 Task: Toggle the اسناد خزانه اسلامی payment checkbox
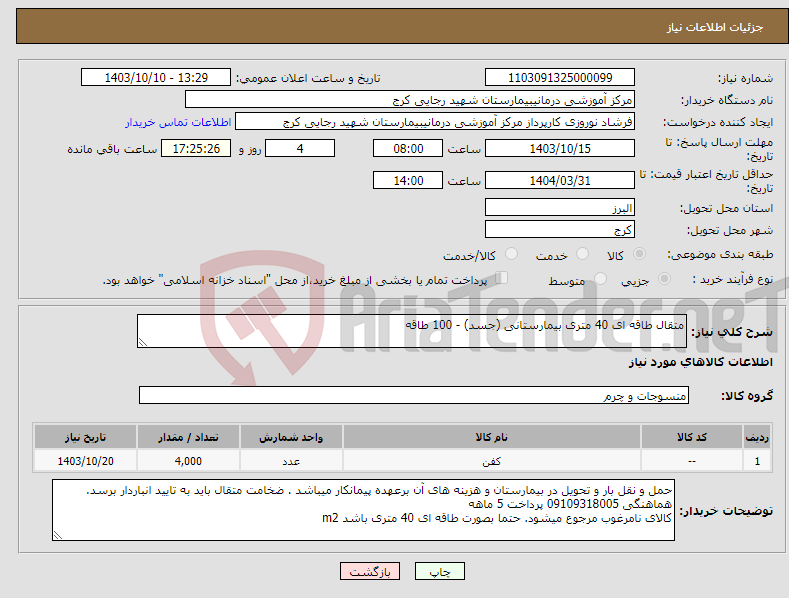(502, 278)
